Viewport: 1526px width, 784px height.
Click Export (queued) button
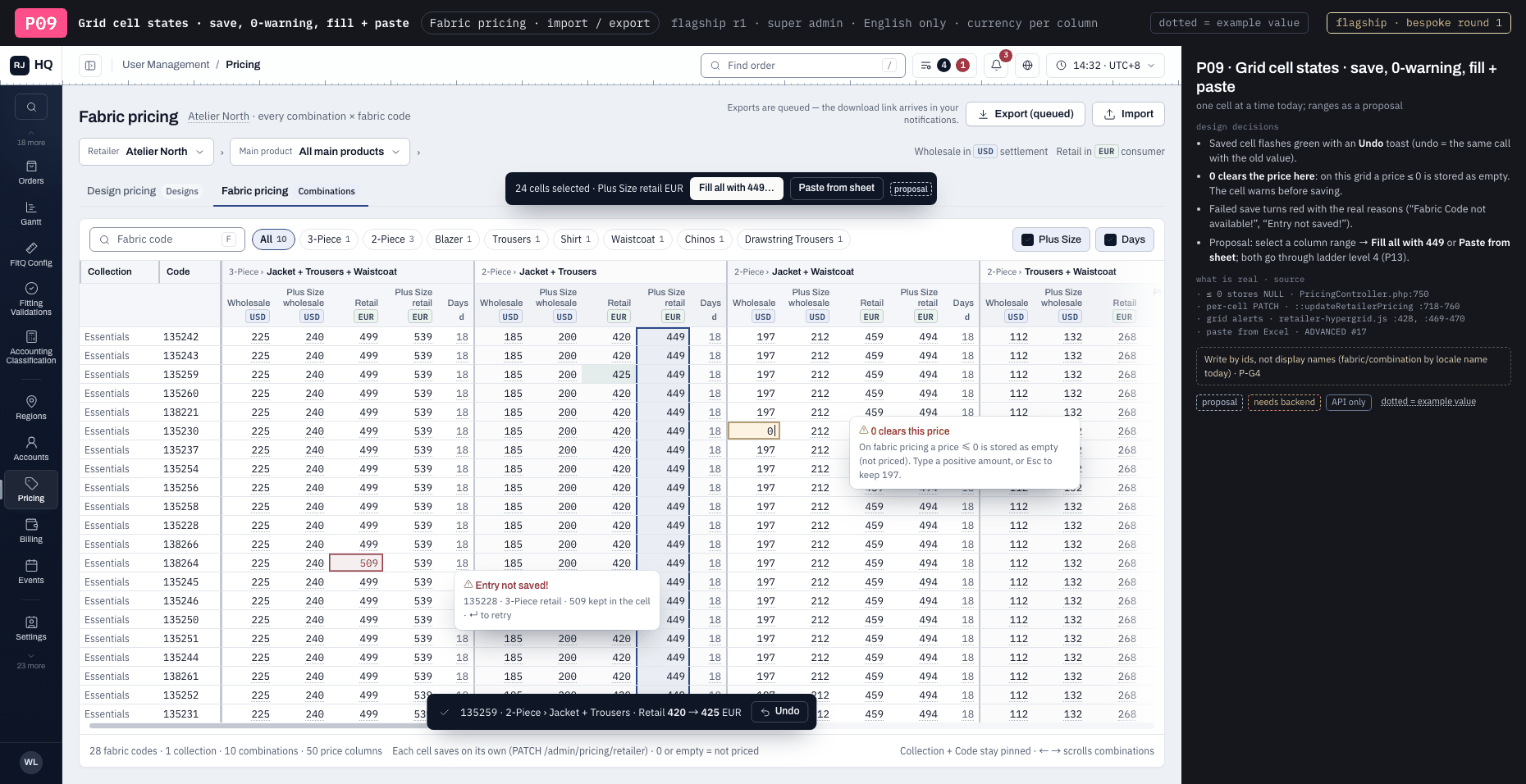[1026, 114]
